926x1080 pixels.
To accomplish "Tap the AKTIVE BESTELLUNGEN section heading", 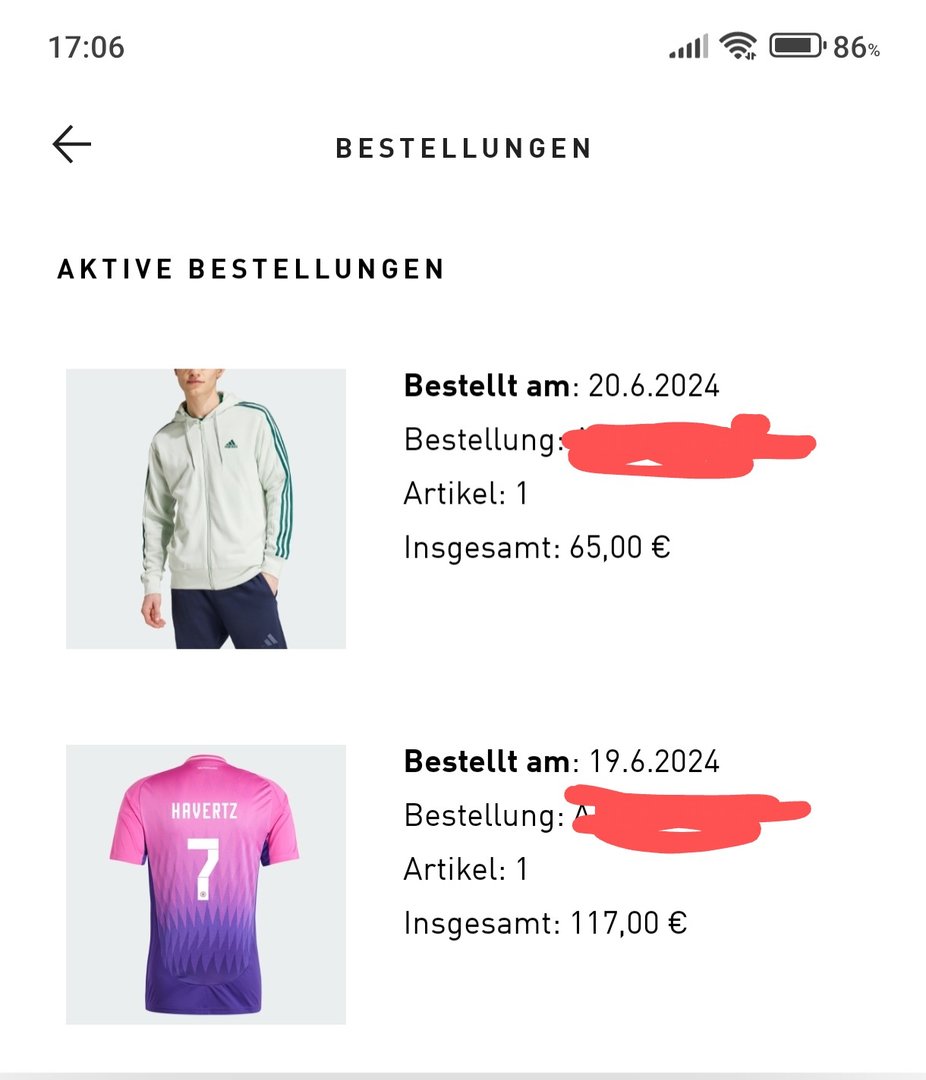I will point(251,269).
